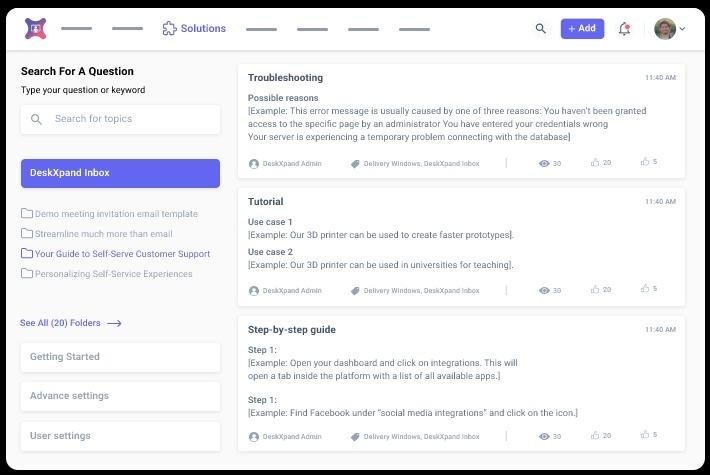Click the folder icon beside Demo meeting invitation email template
Image resolution: width=710 pixels, height=475 pixels.
(x=26, y=214)
